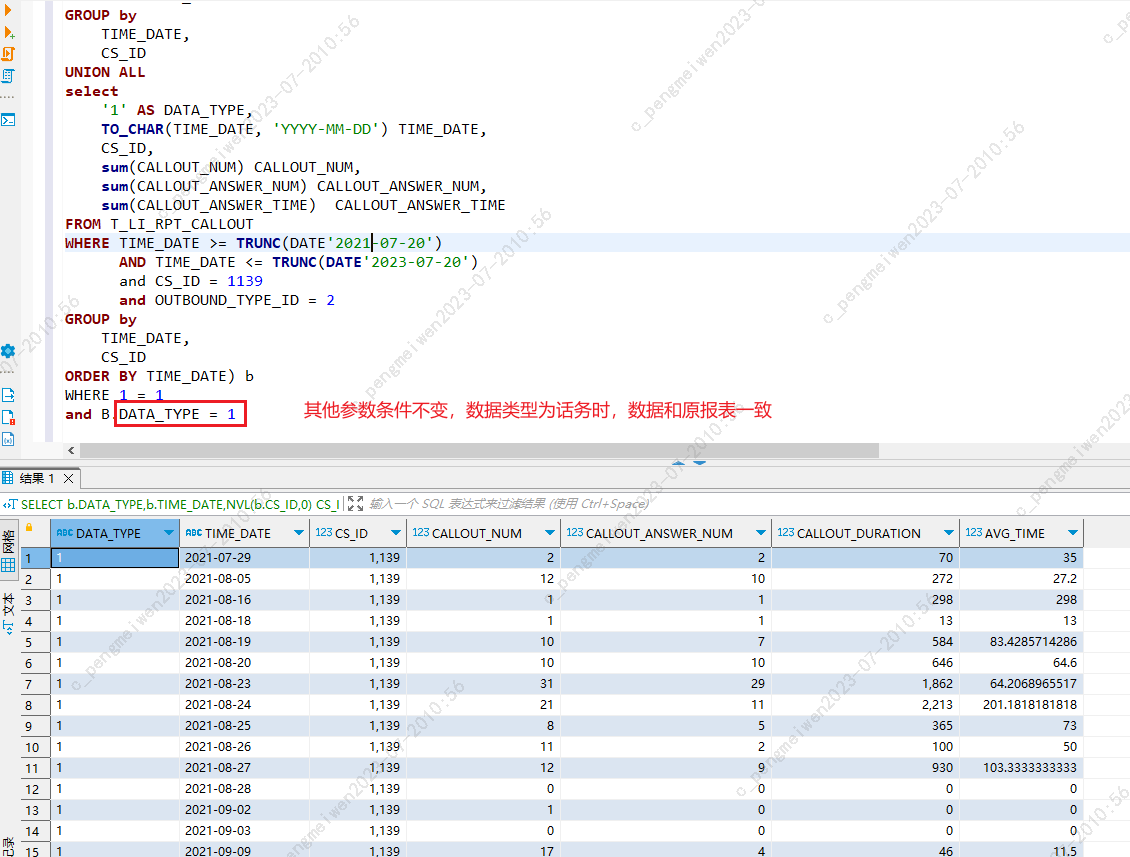Screen dimensions: 1130x857
Task: Click the ORDER BY TIME_DATE line in editor
Action: 159,376
